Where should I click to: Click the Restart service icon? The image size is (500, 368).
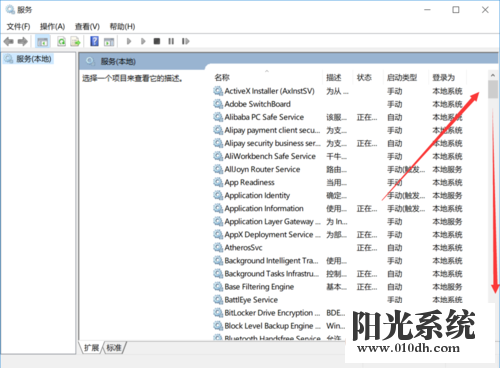186,41
